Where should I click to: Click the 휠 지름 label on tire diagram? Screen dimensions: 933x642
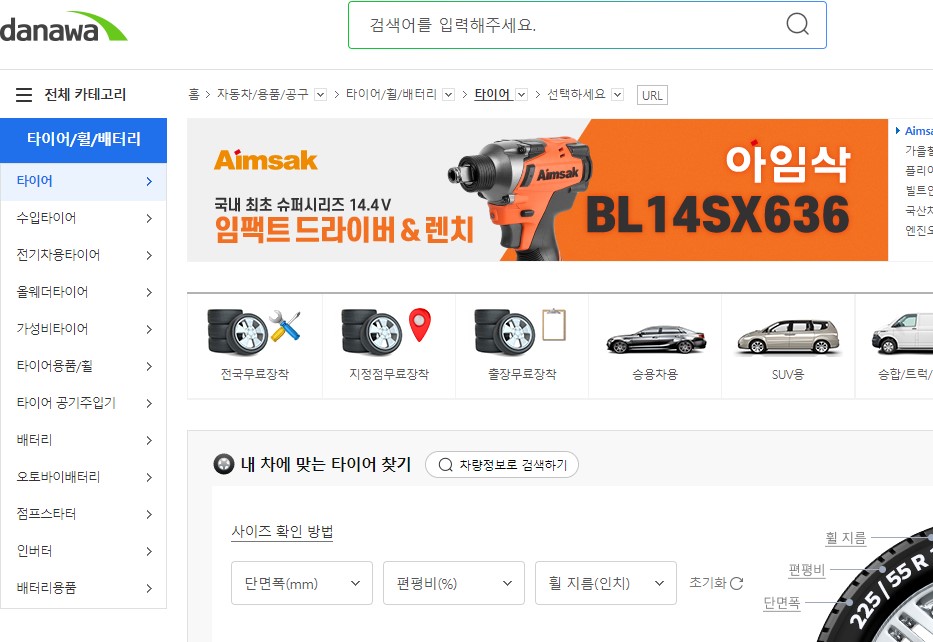(846, 538)
